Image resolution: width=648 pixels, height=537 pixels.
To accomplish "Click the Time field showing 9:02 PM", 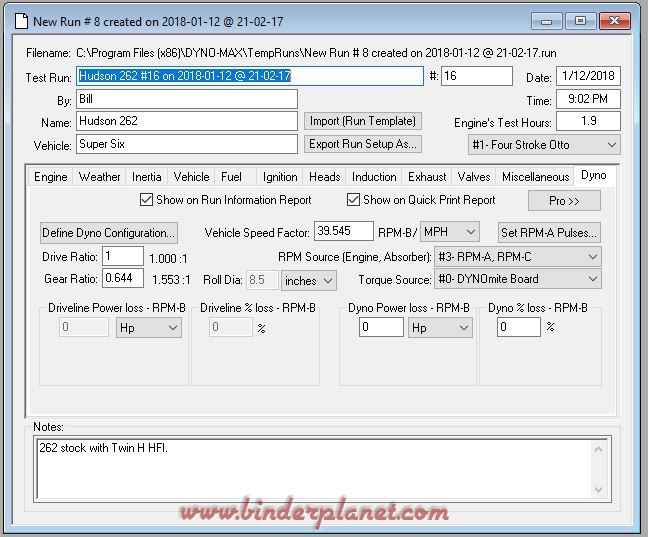I will pos(588,99).
